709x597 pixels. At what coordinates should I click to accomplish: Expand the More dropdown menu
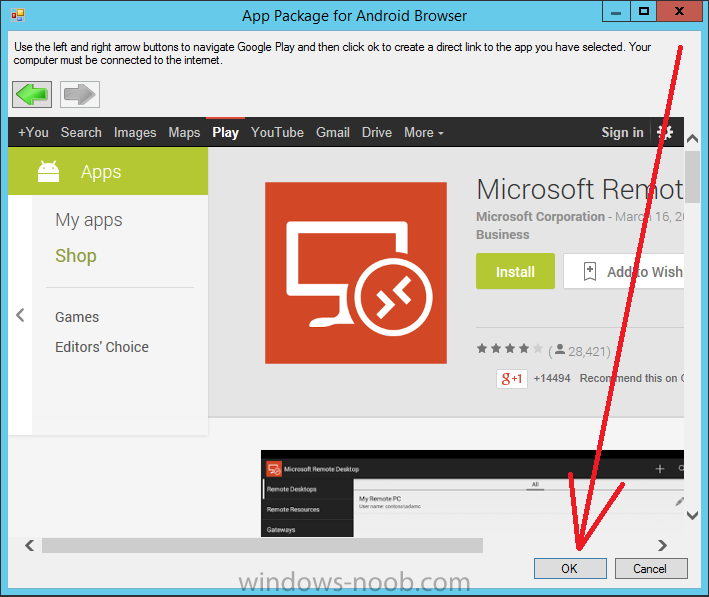(424, 133)
